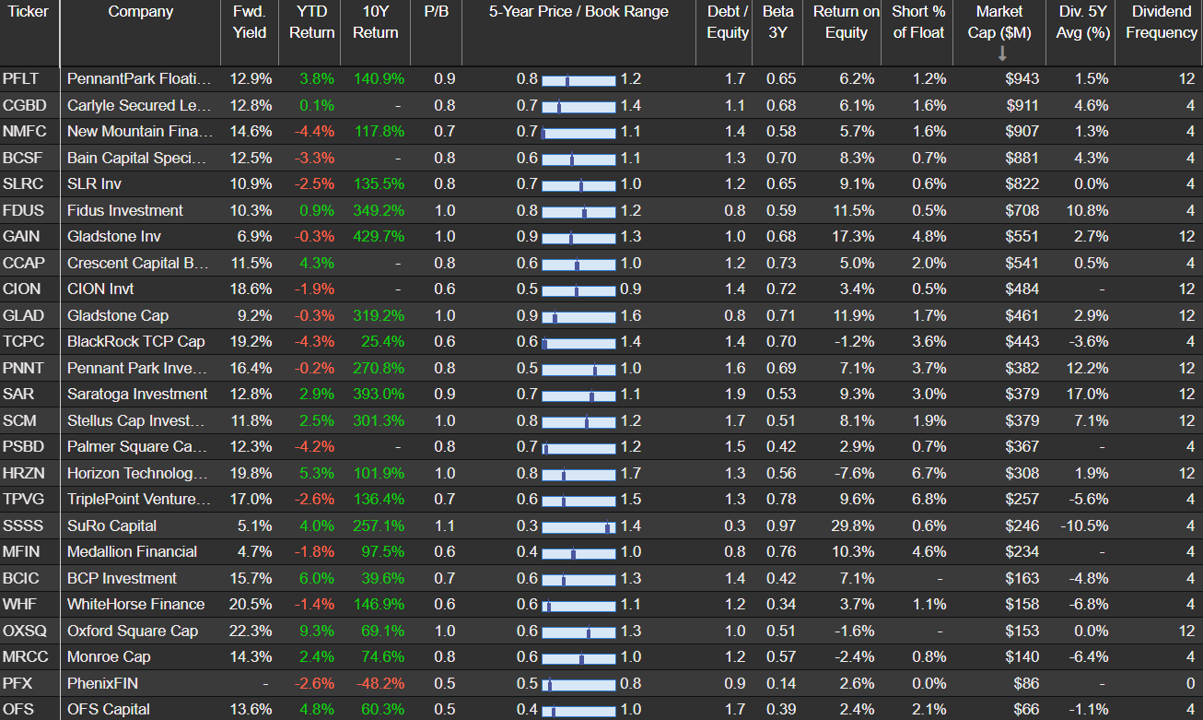Open the Saratoga Investment company name
1203x720 pixels.
(137, 394)
